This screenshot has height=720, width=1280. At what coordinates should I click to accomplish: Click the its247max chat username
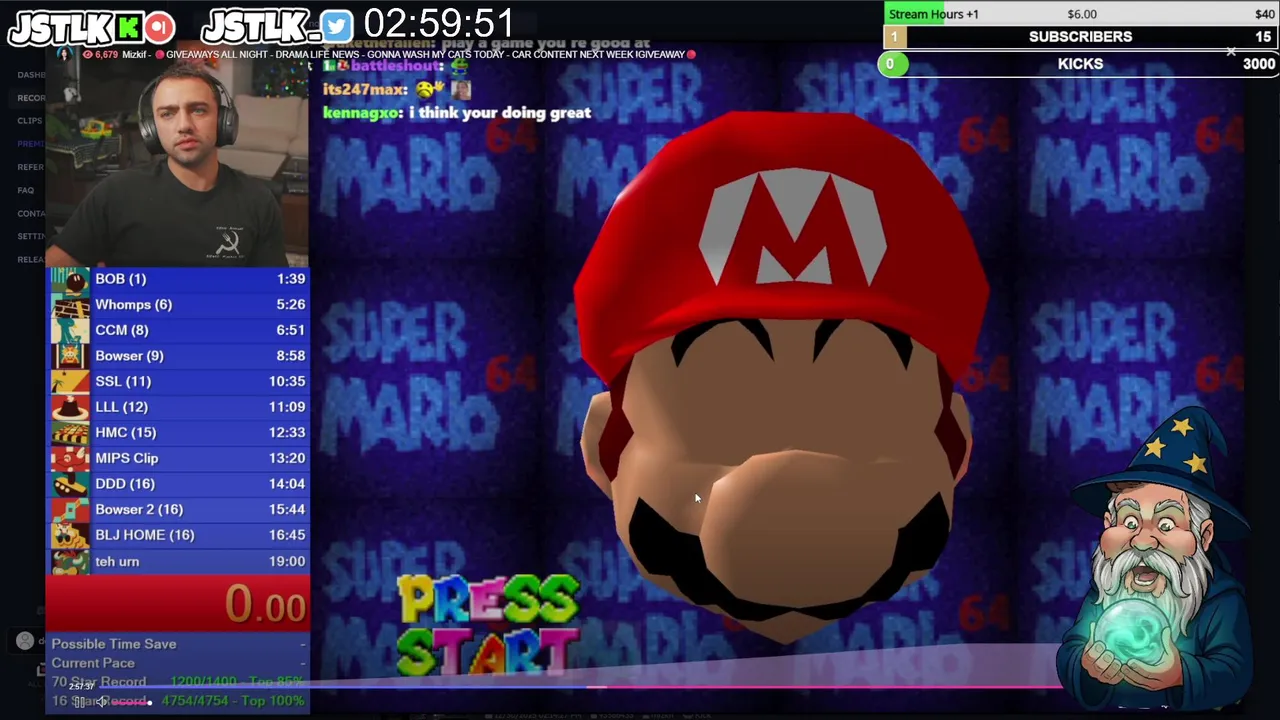click(365, 90)
